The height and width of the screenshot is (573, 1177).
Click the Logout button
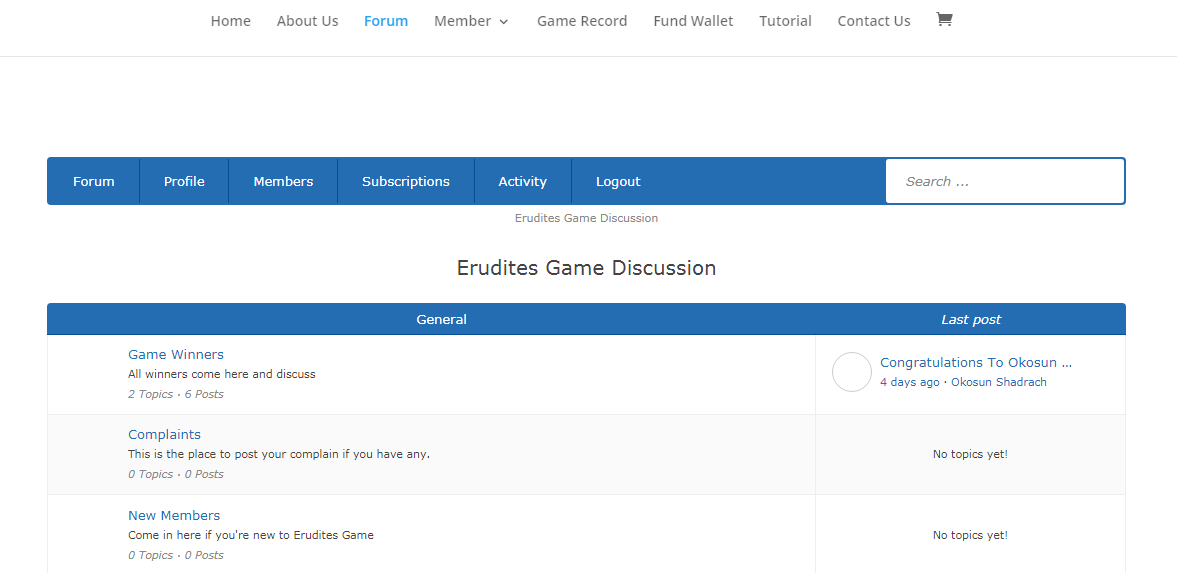point(618,181)
